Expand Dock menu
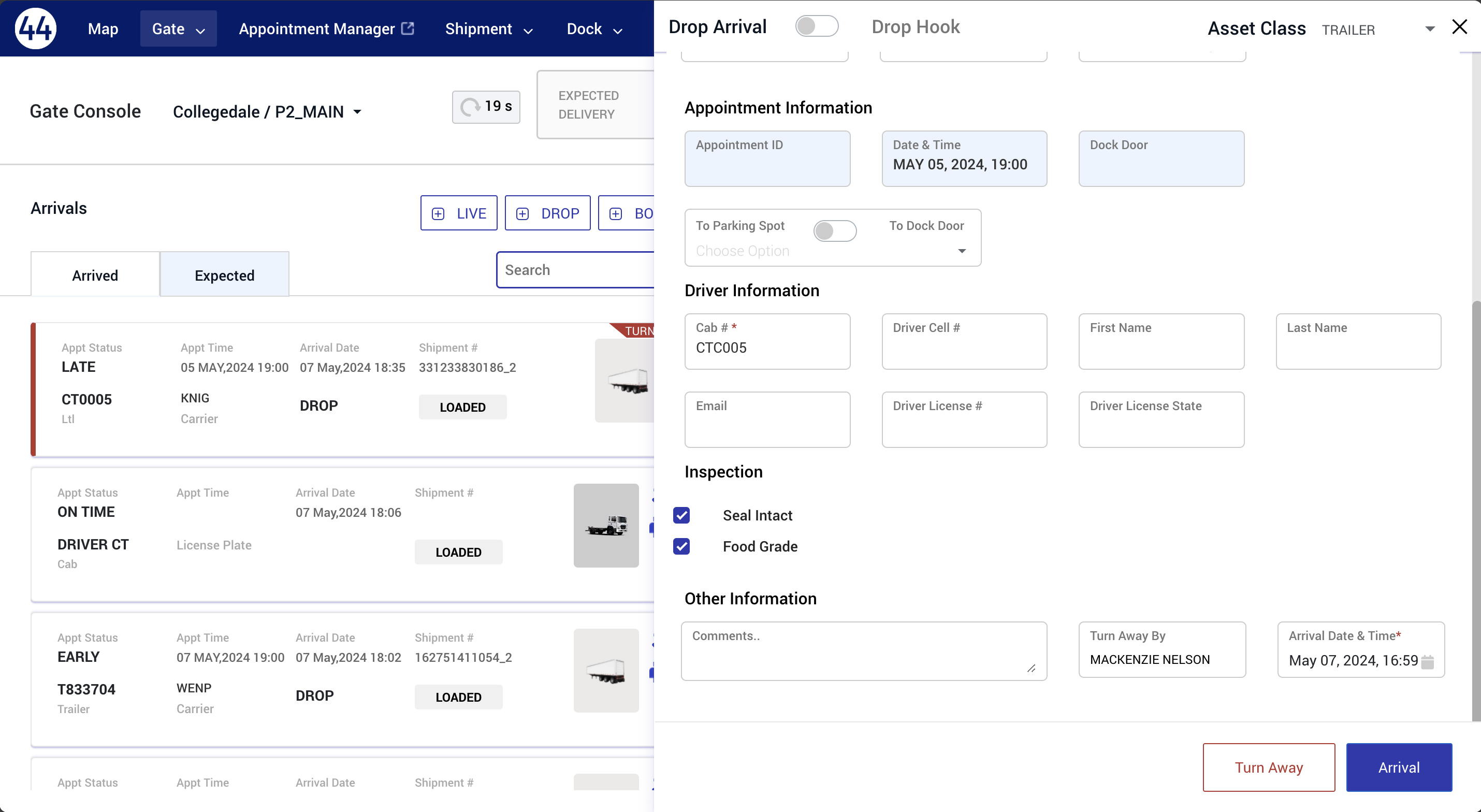 [595, 29]
